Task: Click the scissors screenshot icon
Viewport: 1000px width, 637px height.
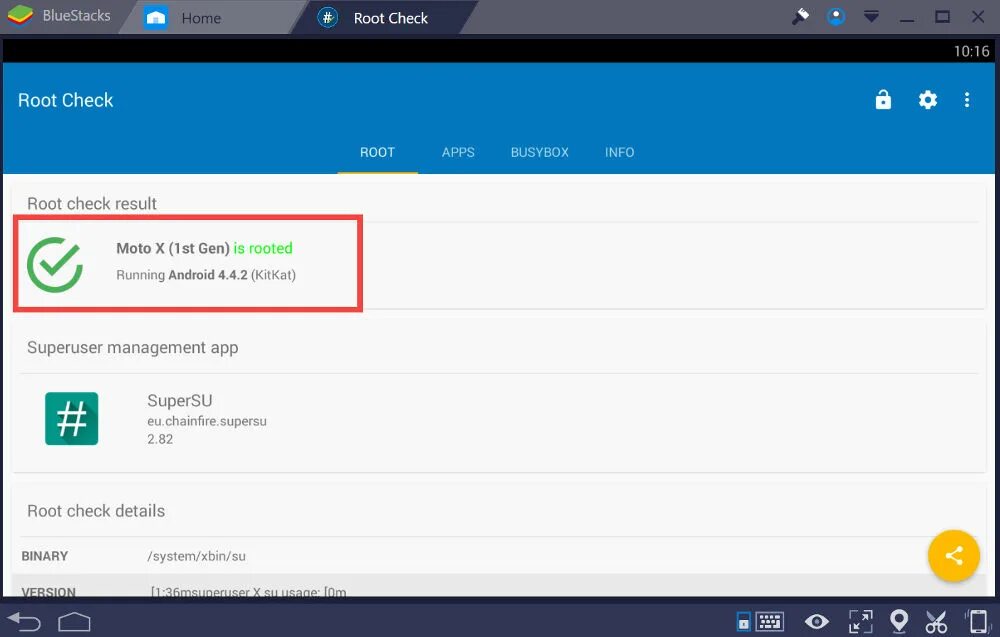Action: (x=936, y=621)
